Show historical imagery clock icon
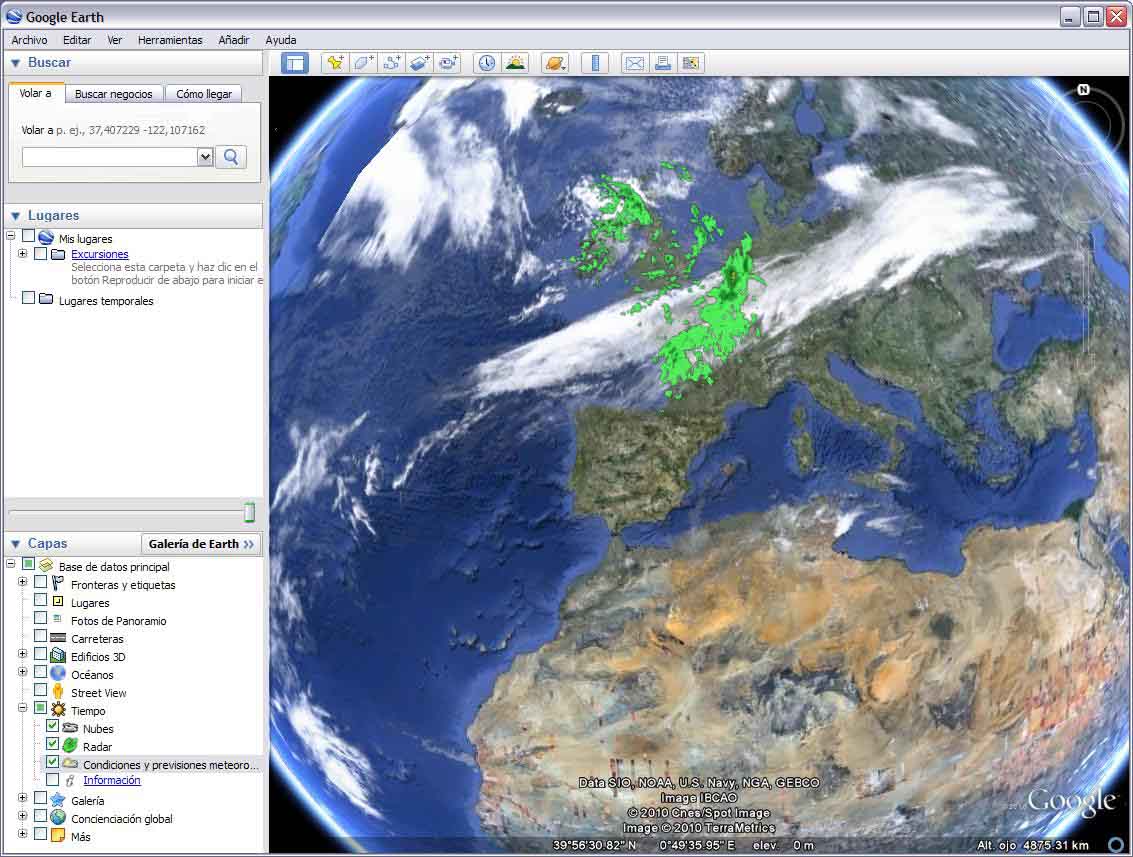This screenshot has height=857, width=1133. [487, 63]
